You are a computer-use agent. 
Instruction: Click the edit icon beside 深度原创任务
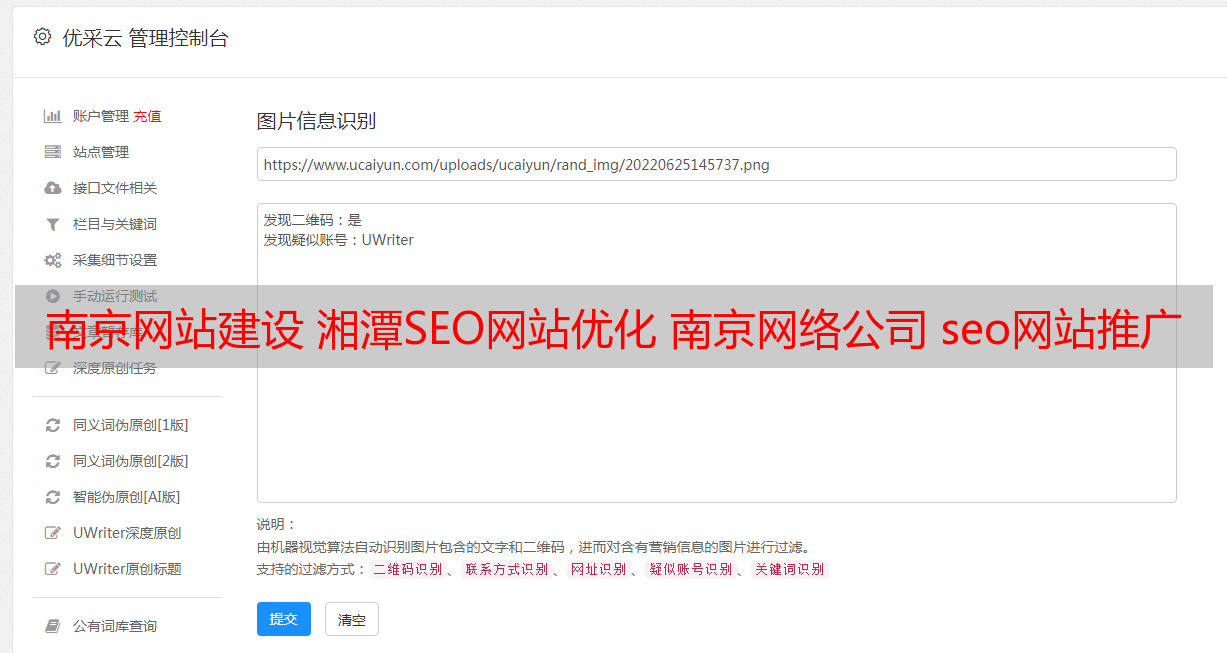coord(53,368)
